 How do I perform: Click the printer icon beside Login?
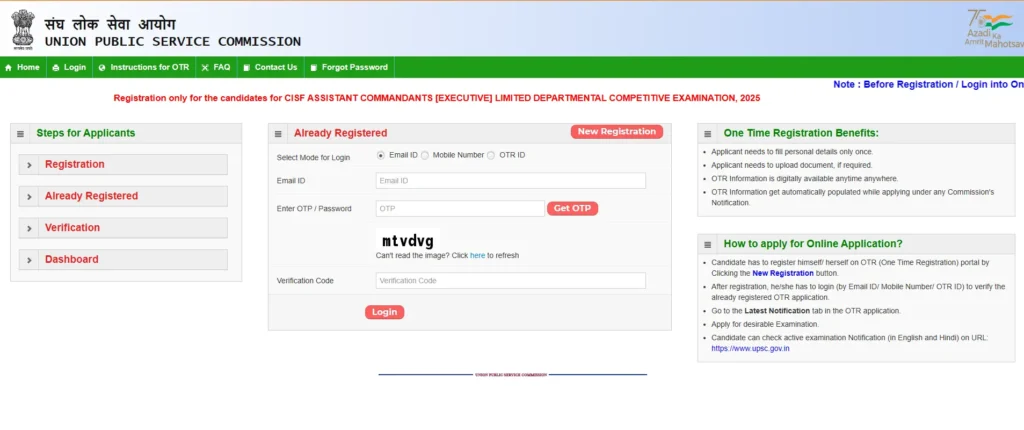pos(56,67)
